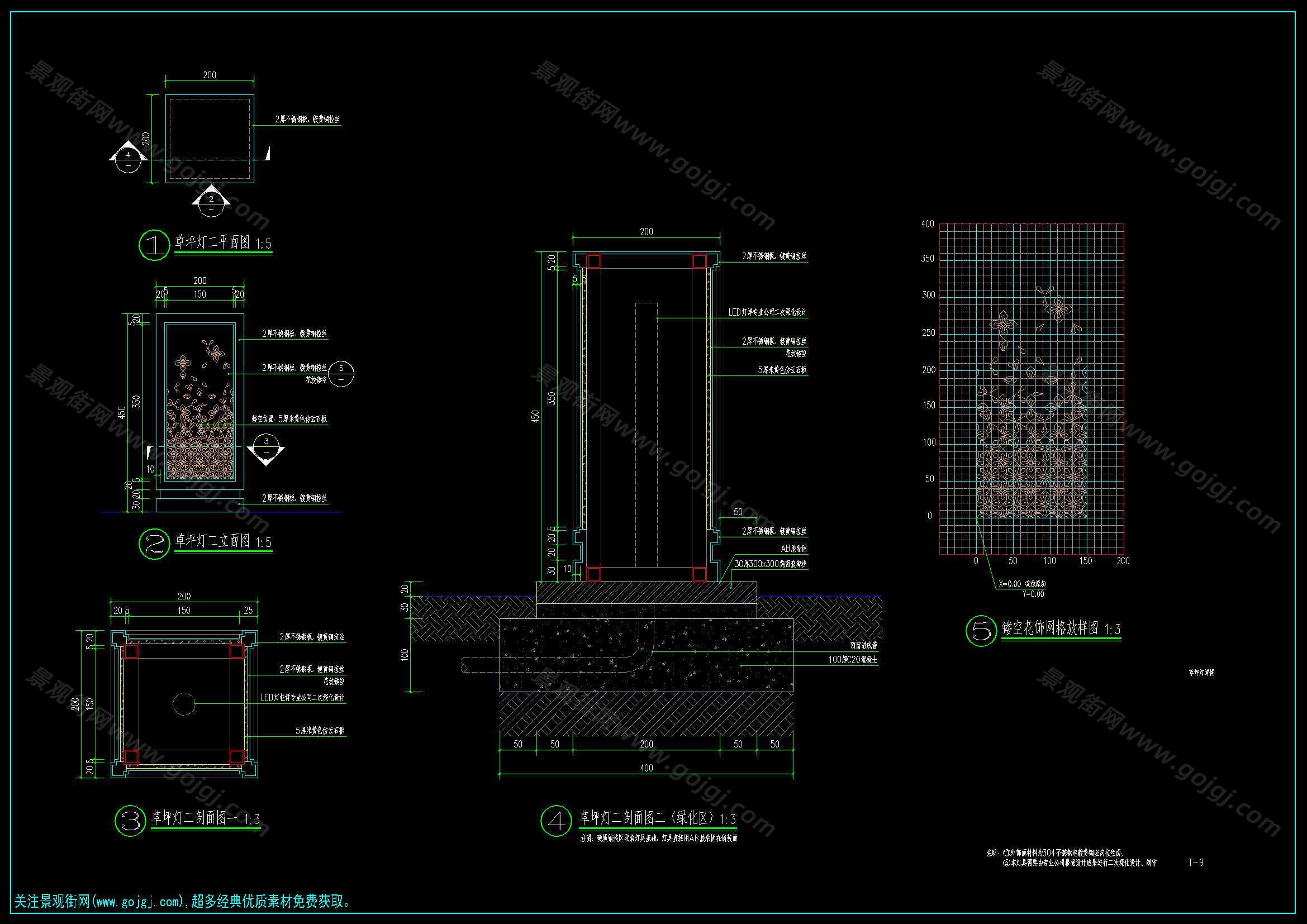The height and width of the screenshot is (924, 1307).
Task: Click detail reference bubble 5 on elevation
Action: point(341,374)
